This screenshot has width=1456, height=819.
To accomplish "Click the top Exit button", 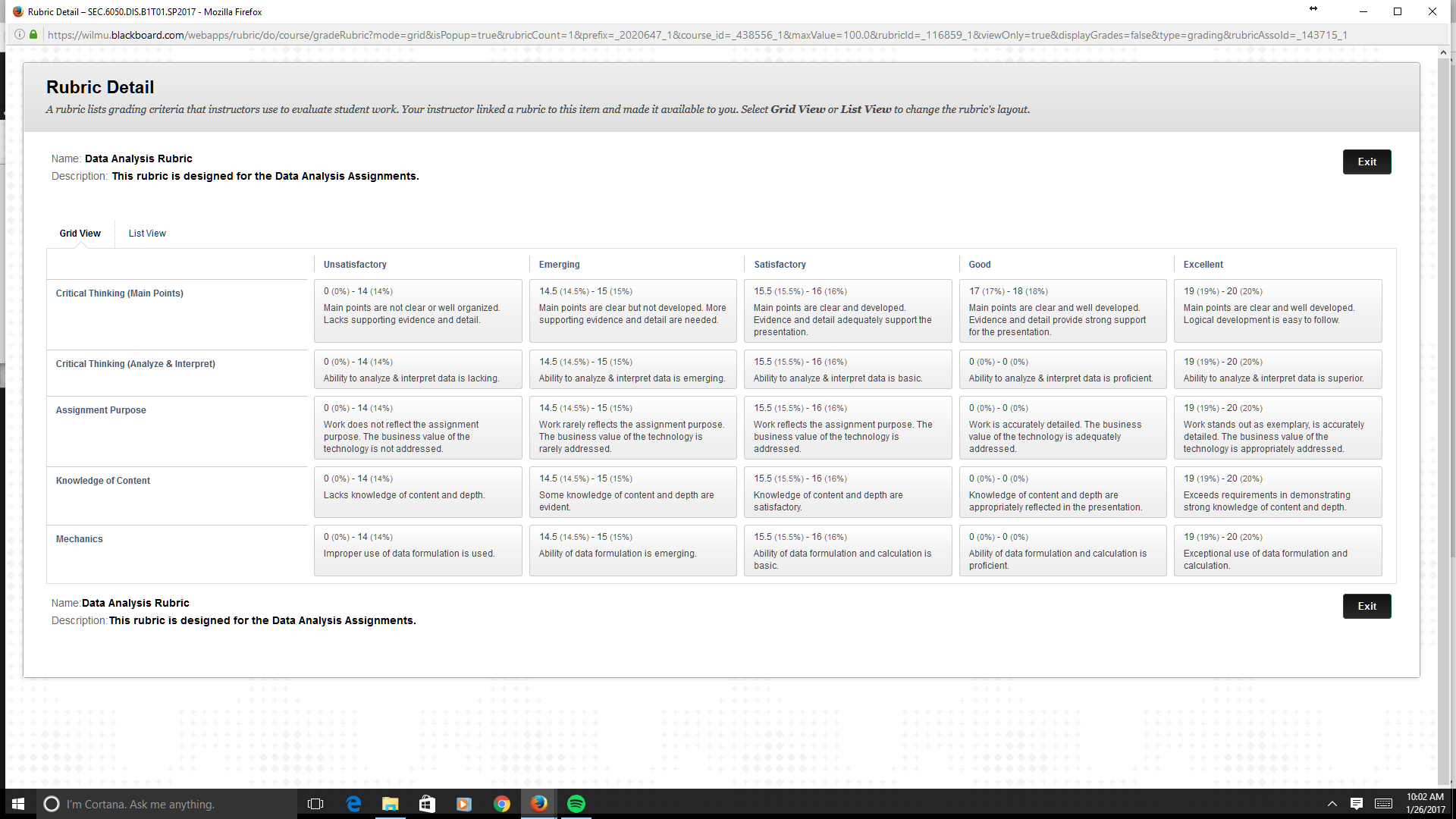I will click(1367, 162).
